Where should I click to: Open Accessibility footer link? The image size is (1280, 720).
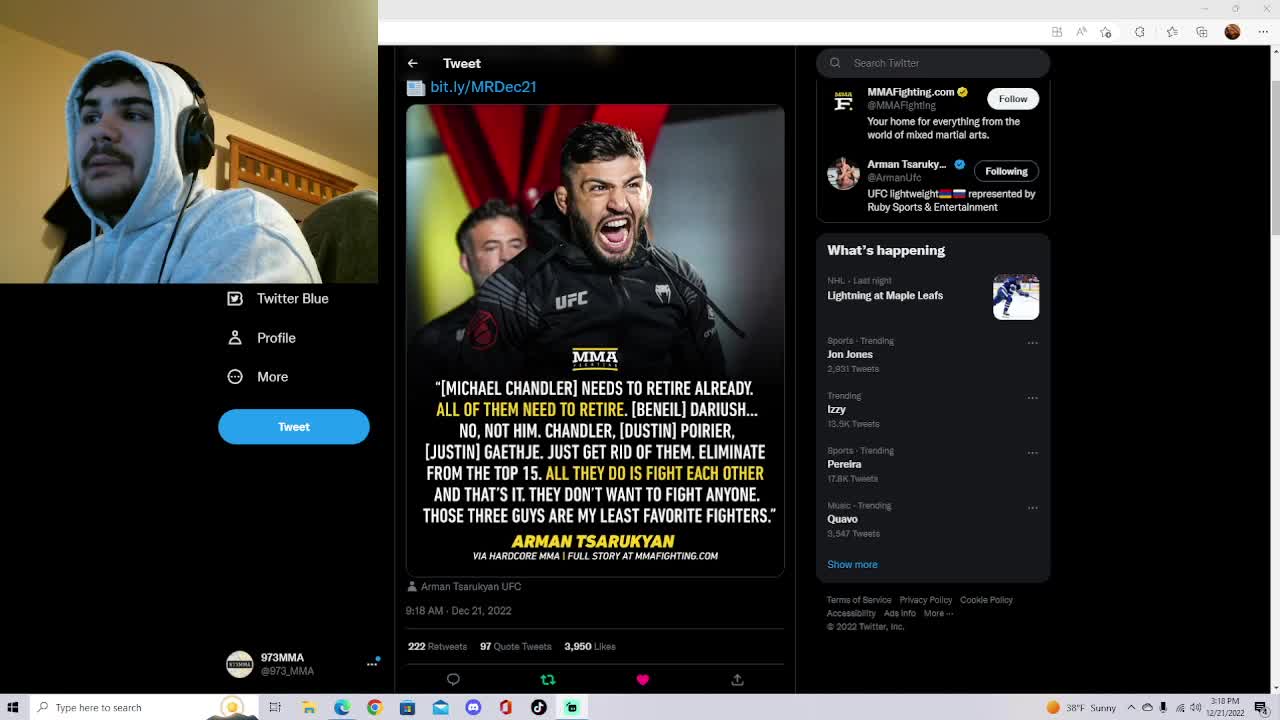pos(851,614)
